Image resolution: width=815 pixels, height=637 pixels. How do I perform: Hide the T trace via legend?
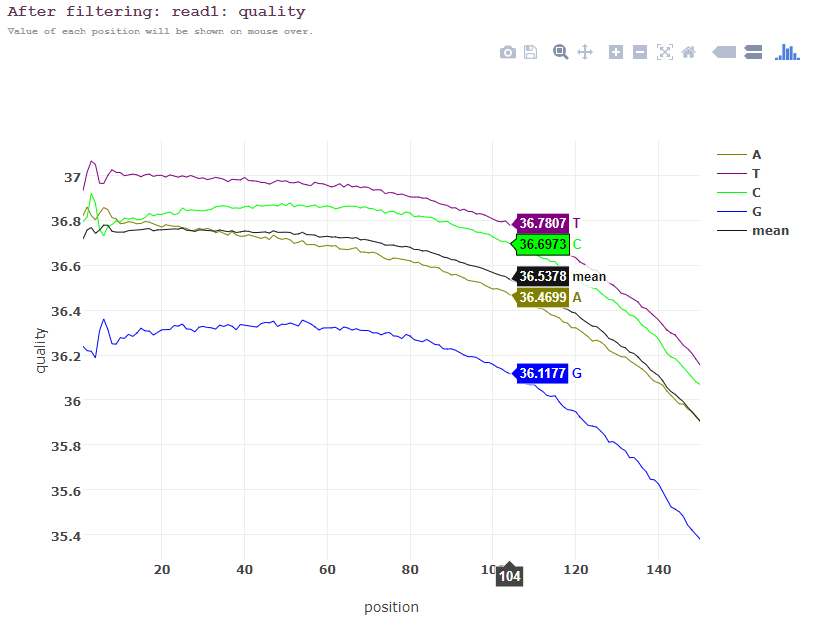(739, 174)
